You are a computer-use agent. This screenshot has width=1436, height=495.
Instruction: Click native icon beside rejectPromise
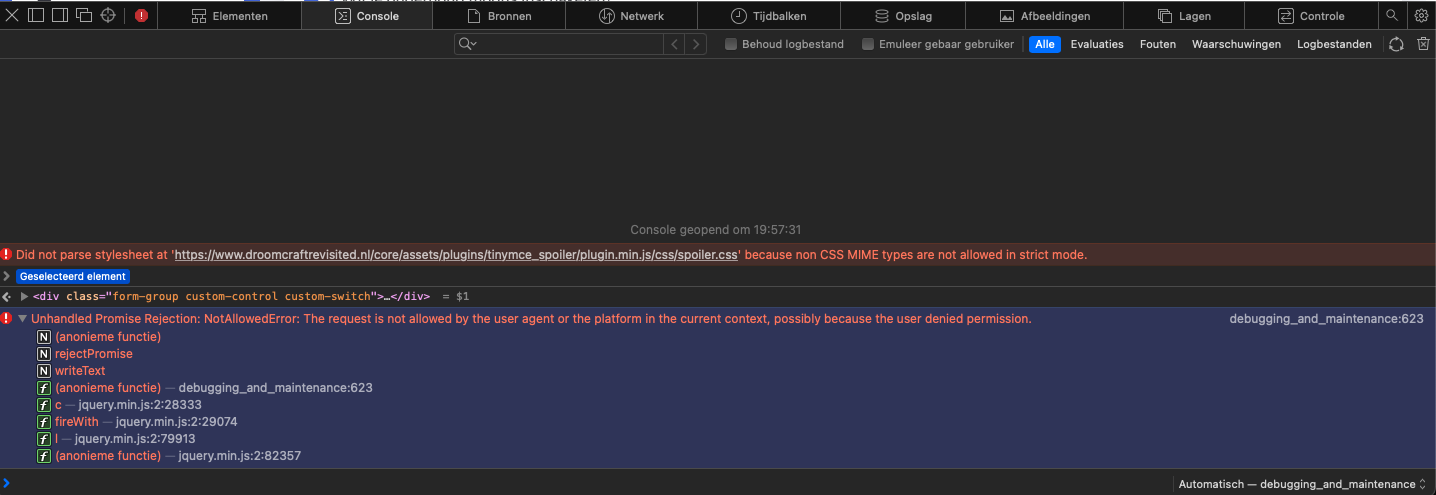43,354
